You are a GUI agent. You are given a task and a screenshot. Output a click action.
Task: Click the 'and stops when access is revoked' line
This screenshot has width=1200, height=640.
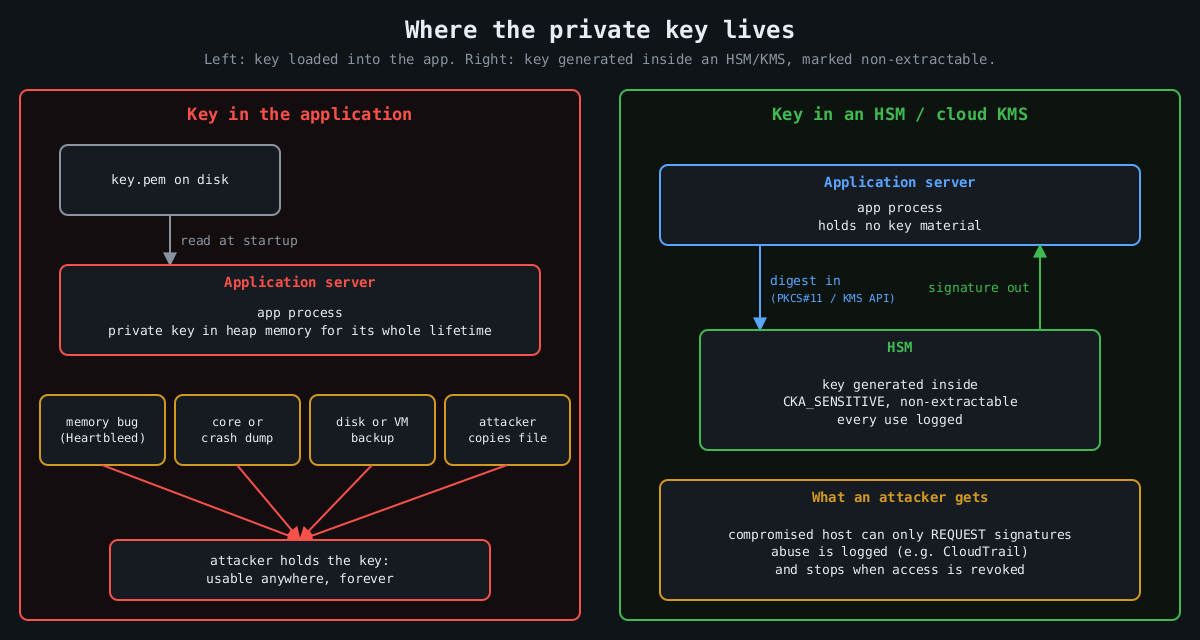(900, 569)
